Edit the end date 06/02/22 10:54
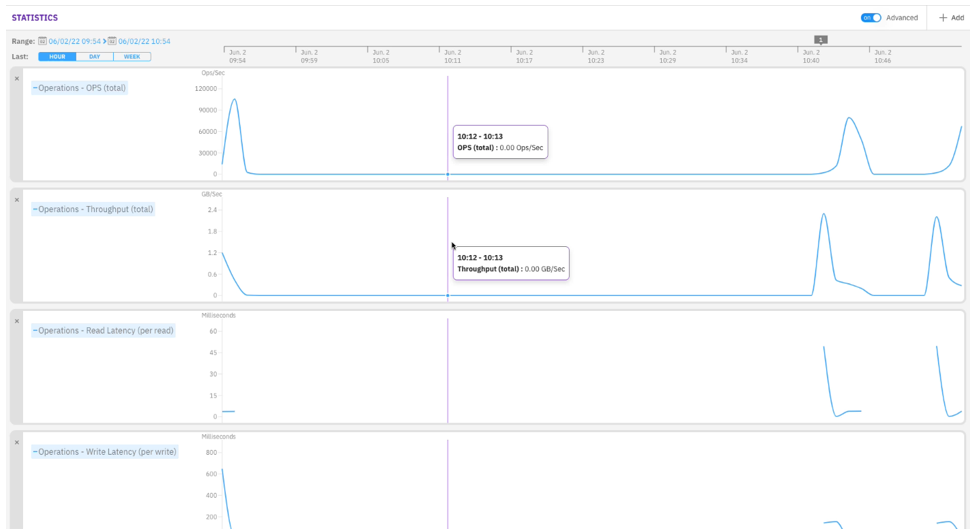 pos(145,41)
